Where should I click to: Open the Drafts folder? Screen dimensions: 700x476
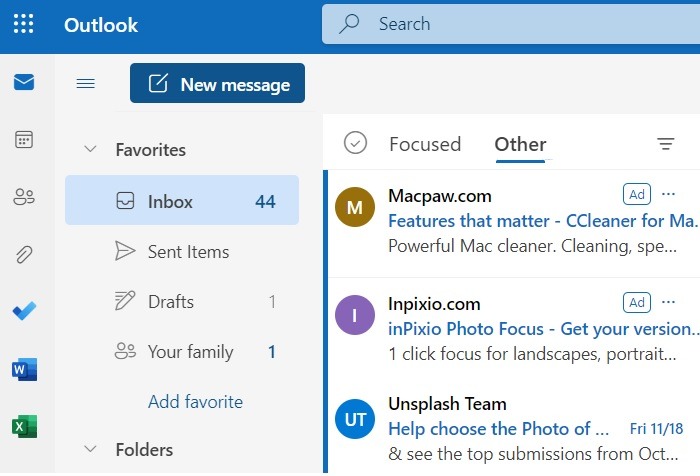[x=182, y=301]
